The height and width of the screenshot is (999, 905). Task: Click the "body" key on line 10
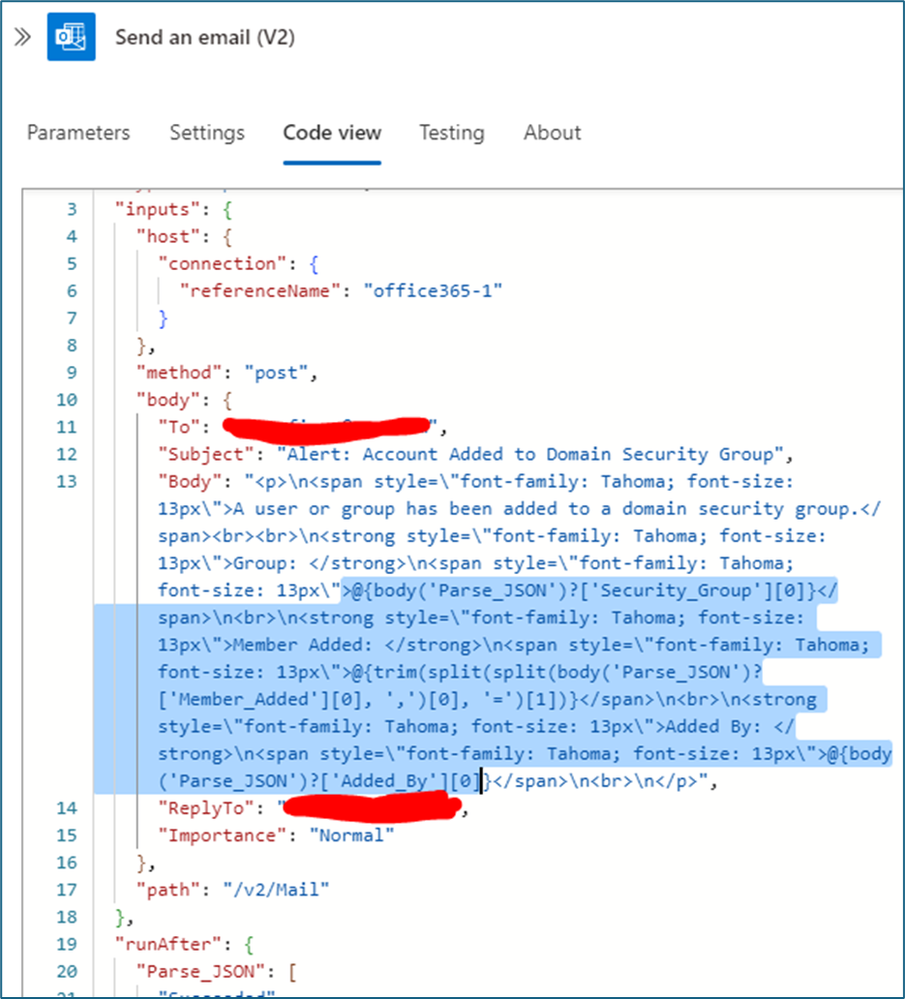(168, 400)
